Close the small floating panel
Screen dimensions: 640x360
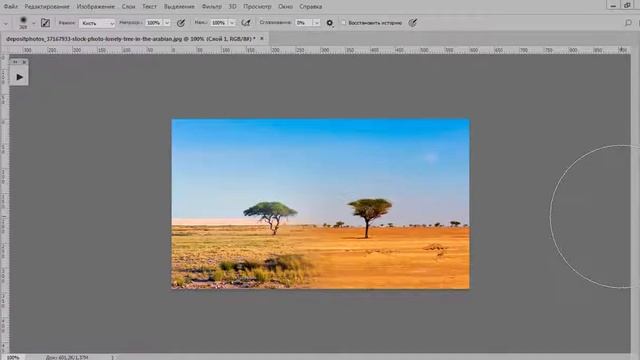coord(24,62)
